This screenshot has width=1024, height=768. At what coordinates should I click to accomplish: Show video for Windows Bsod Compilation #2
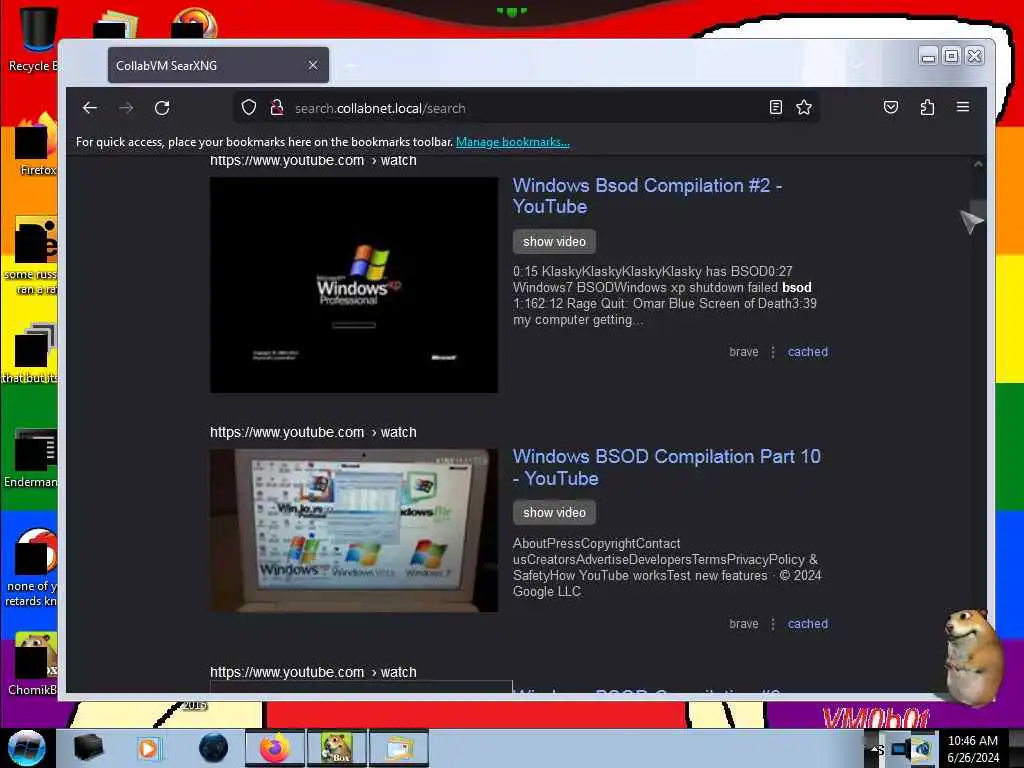(x=554, y=241)
